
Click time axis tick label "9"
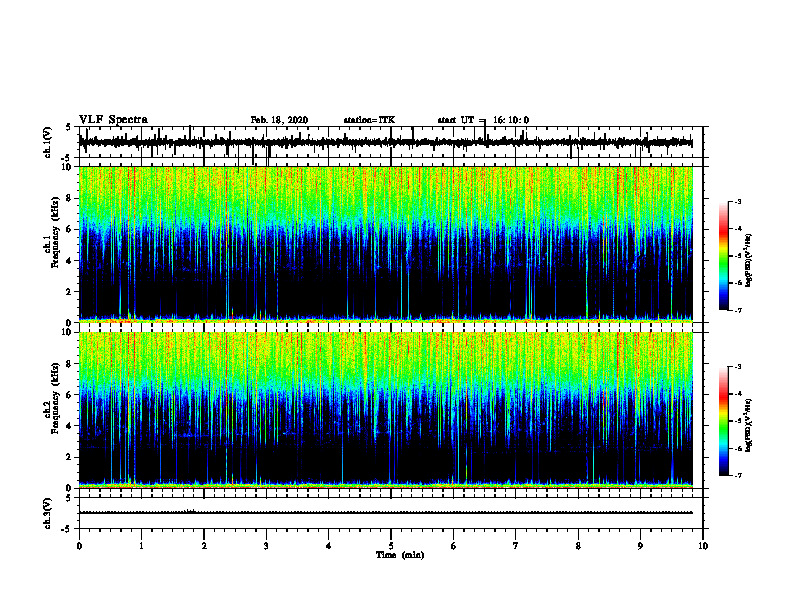pos(640,546)
